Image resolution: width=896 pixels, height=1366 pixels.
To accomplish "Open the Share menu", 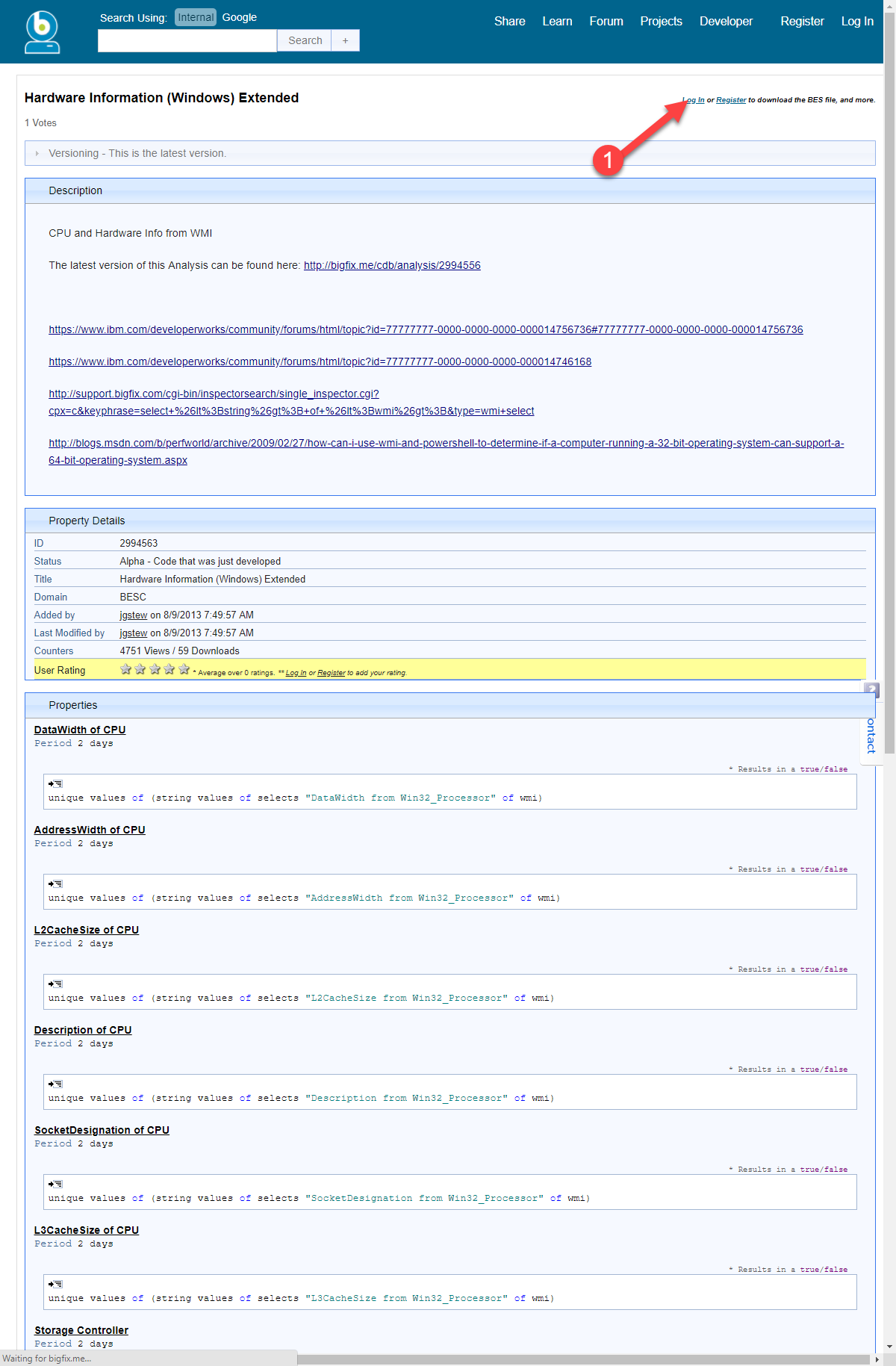I will click(x=510, y=21).
